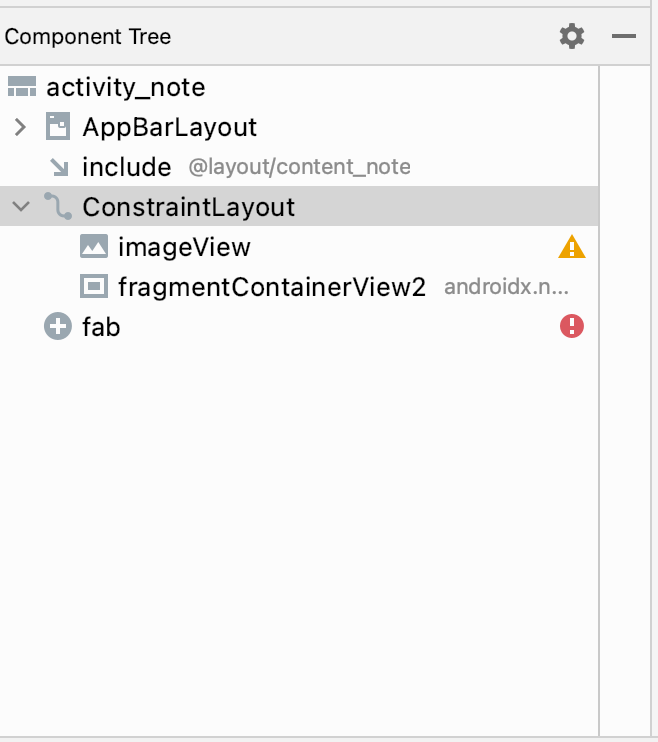Select the activity_note root item

click(x=125, y=87)
